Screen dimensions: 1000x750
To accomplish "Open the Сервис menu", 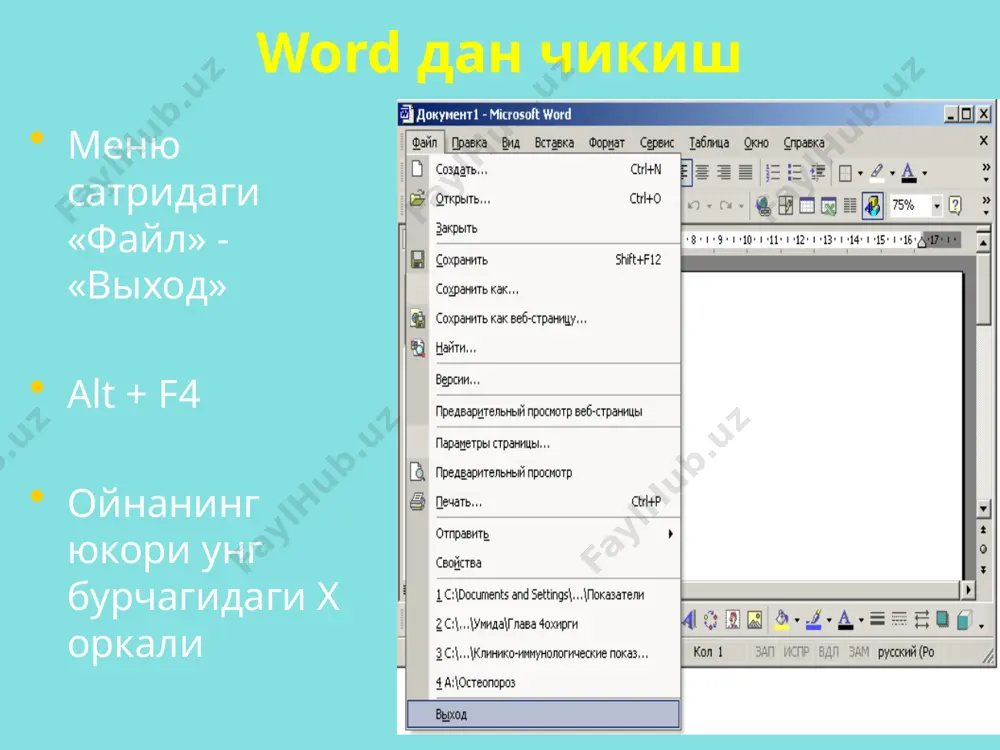I will (x=657, y=143).
